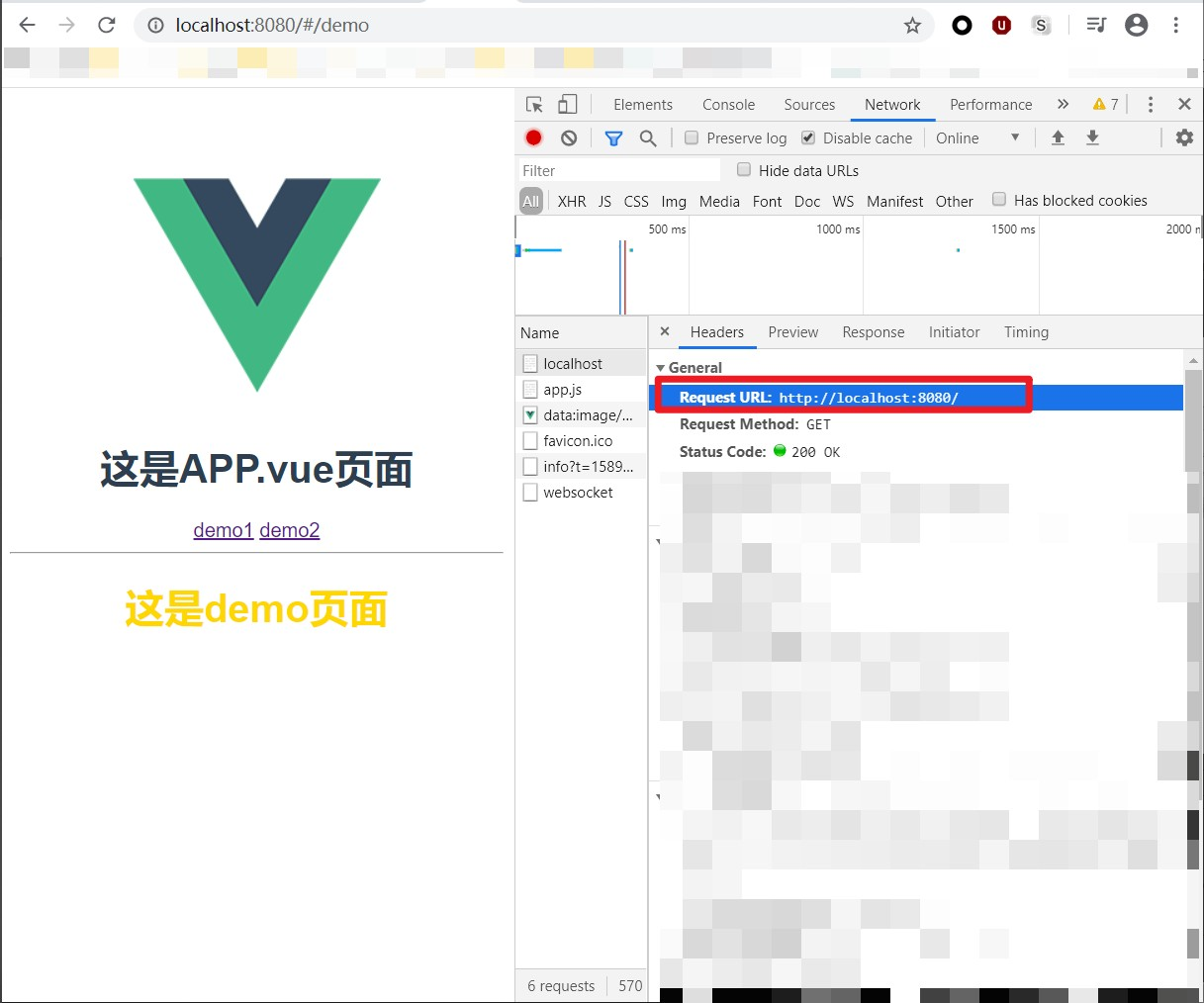Show more DevTools tabs with chevron
This screenshot has width=1204, height=1003.
click(x=1063, y=104)
